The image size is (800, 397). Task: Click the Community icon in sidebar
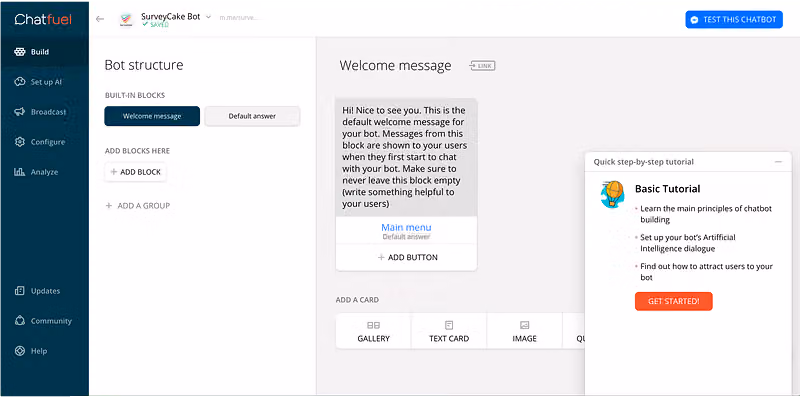click(x=19, y=321)
